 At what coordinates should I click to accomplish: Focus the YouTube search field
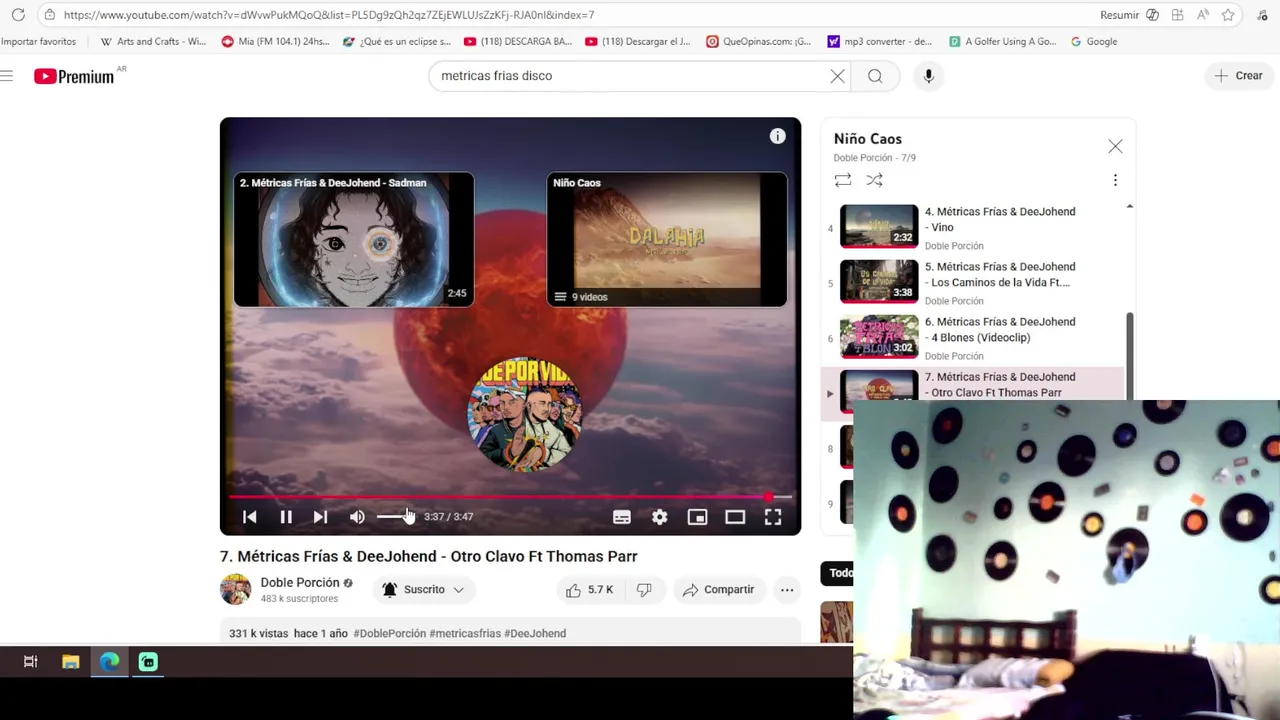630,76
